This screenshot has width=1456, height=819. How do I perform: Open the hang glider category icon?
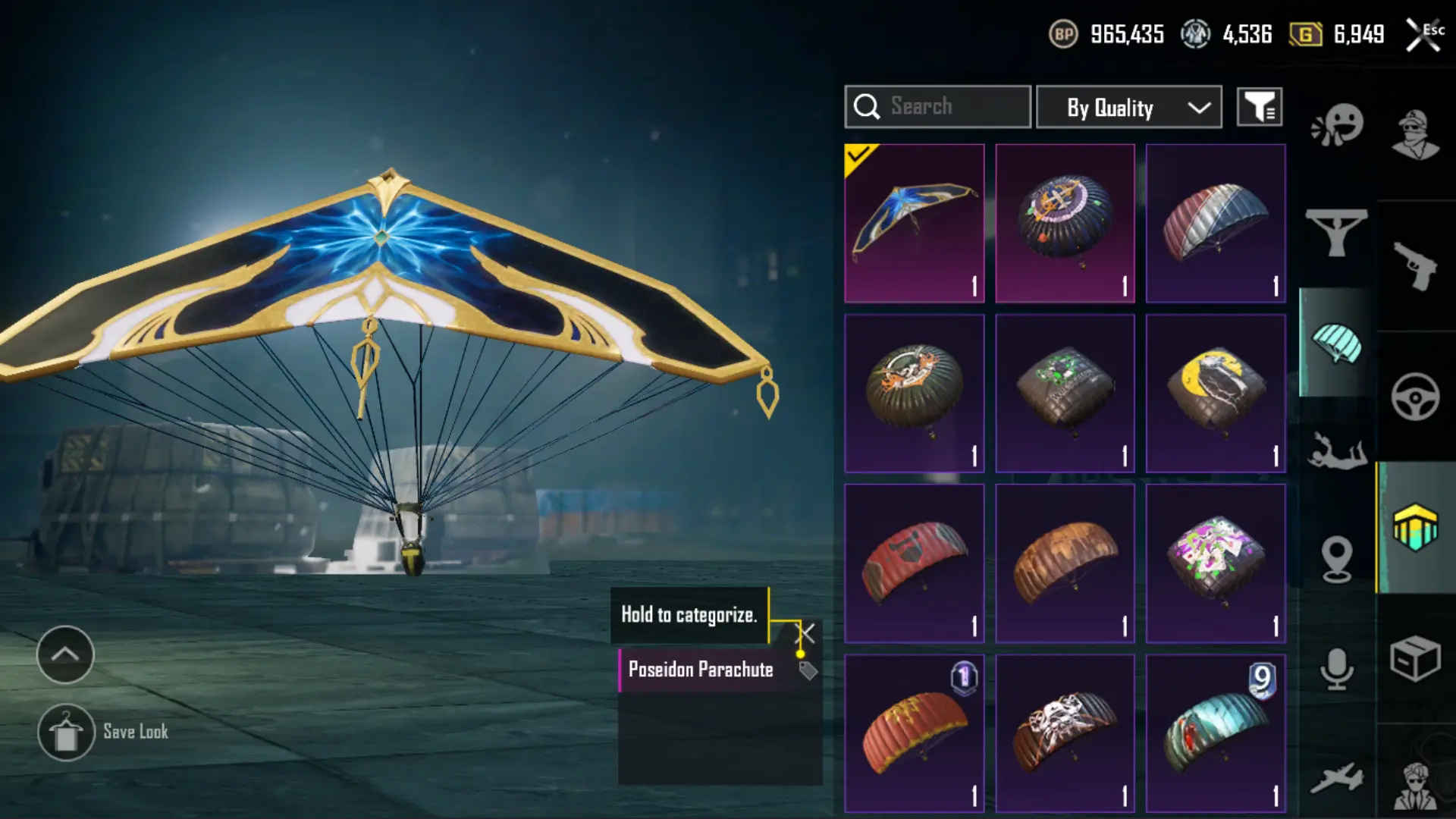tap(1337, 233)
